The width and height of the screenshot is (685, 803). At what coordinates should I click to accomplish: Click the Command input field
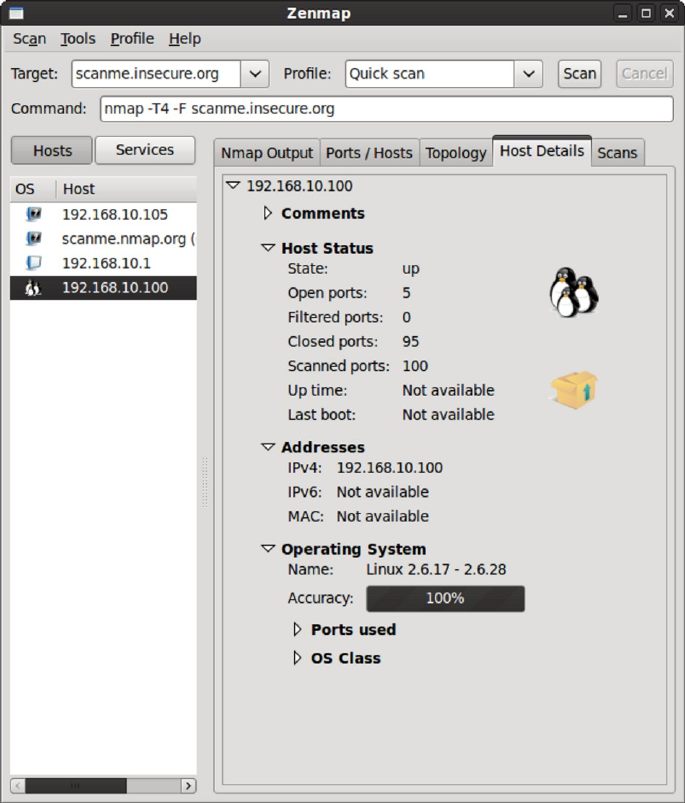click(x=387, y=109)
